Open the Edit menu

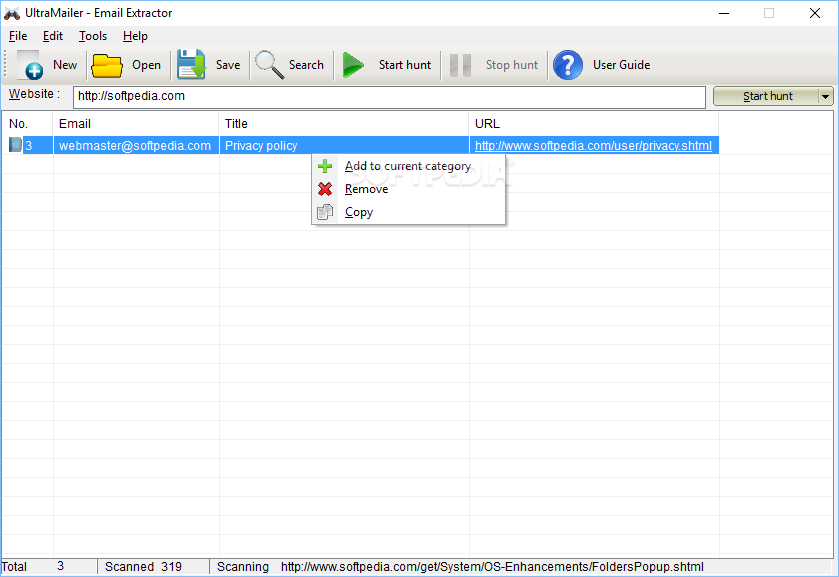click(x=52, y=36)
